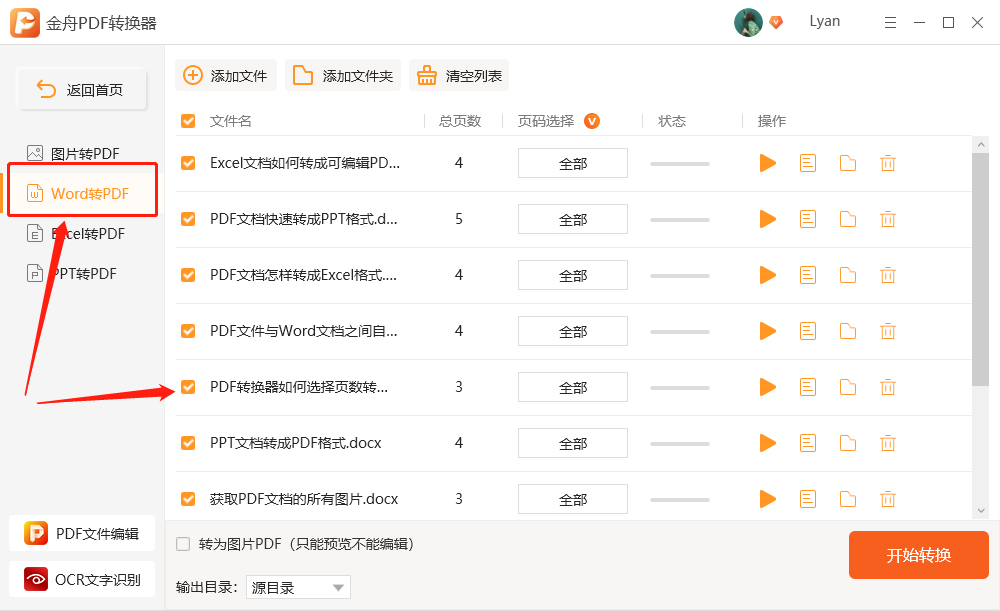Open document icon for PDF文件与Word文档之间 row
The image size is (1000, 611).
[808, 331]
